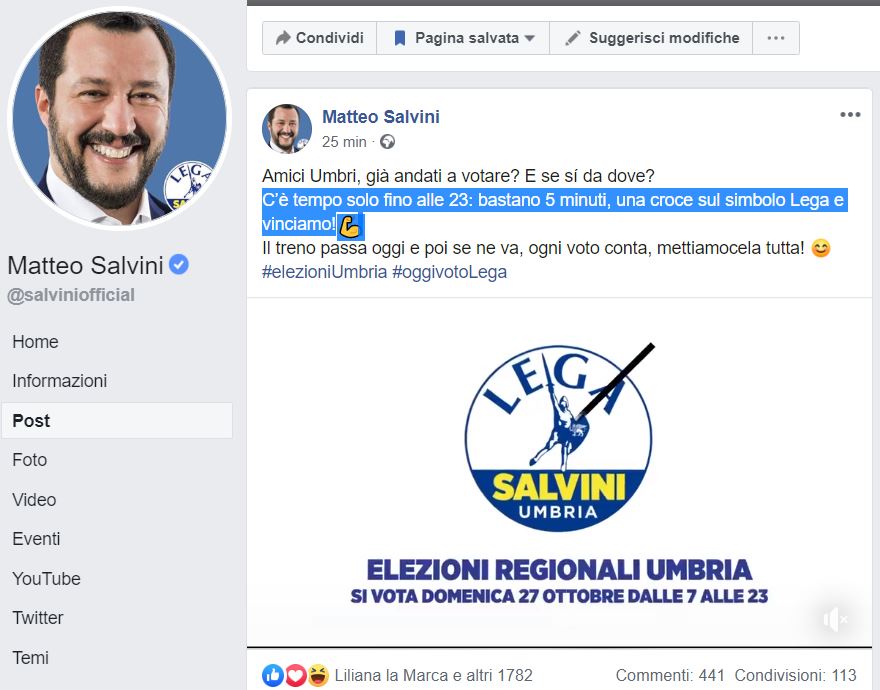Click the Condividi share button
This screenshot has width=880, height=690.
point(319,38)
